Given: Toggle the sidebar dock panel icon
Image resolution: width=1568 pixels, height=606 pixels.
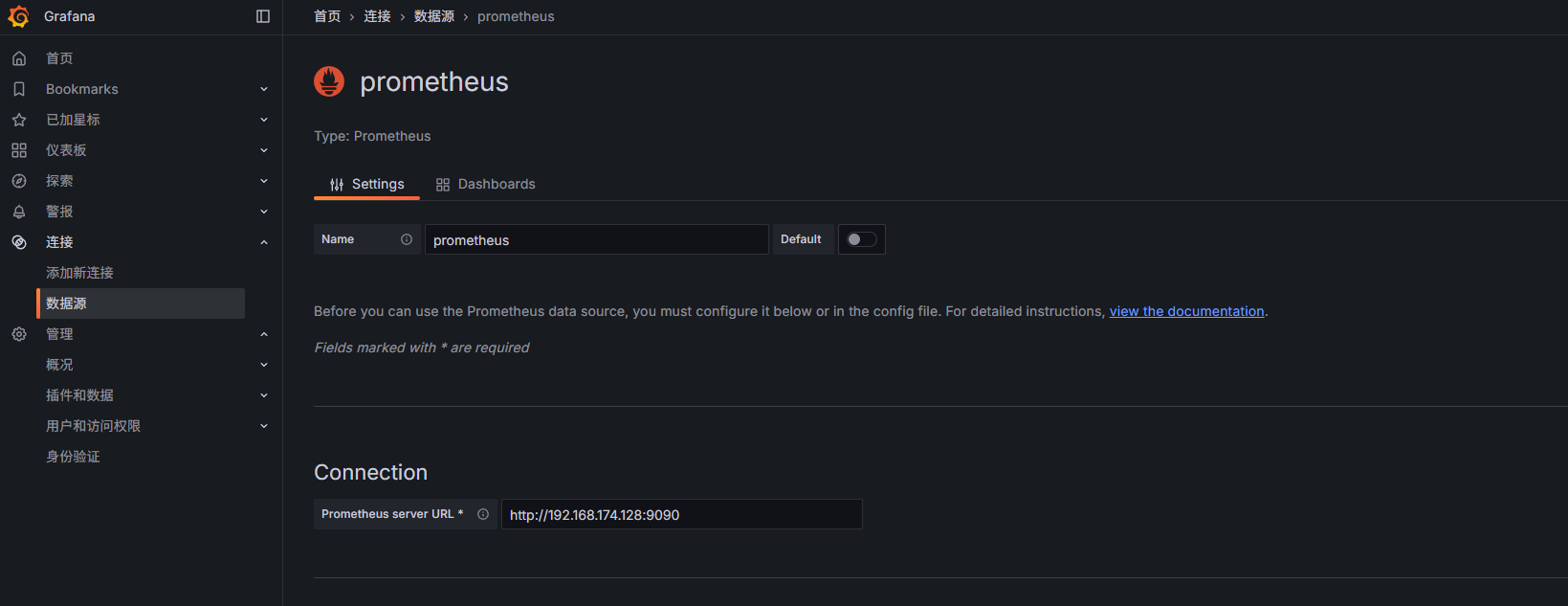Looking at the screenshot, I should (x=263, y=16).
